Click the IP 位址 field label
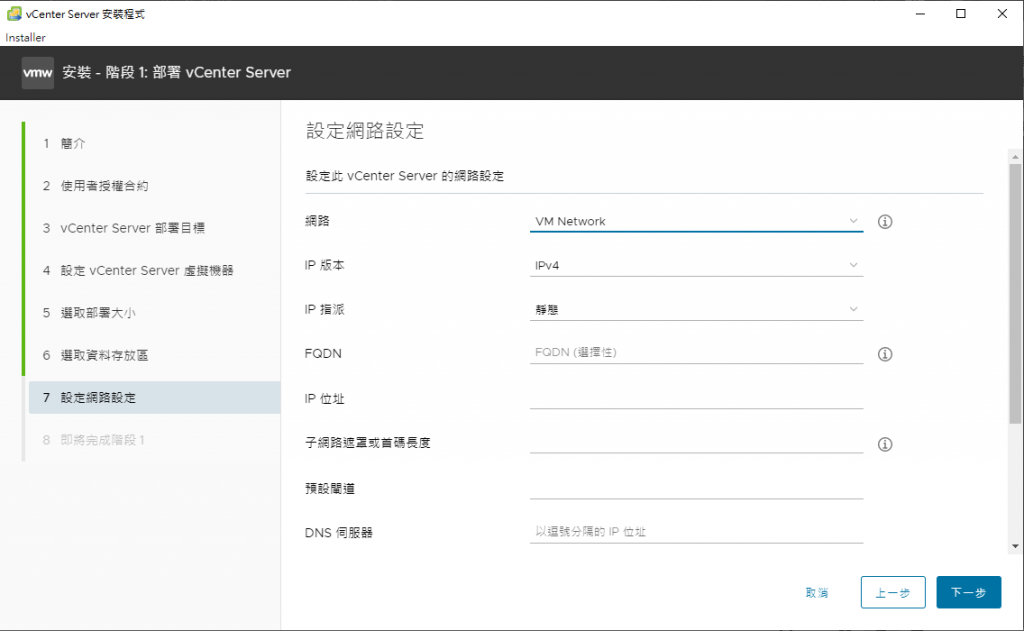Screen dimensions: 1024x631 point(325,398)
